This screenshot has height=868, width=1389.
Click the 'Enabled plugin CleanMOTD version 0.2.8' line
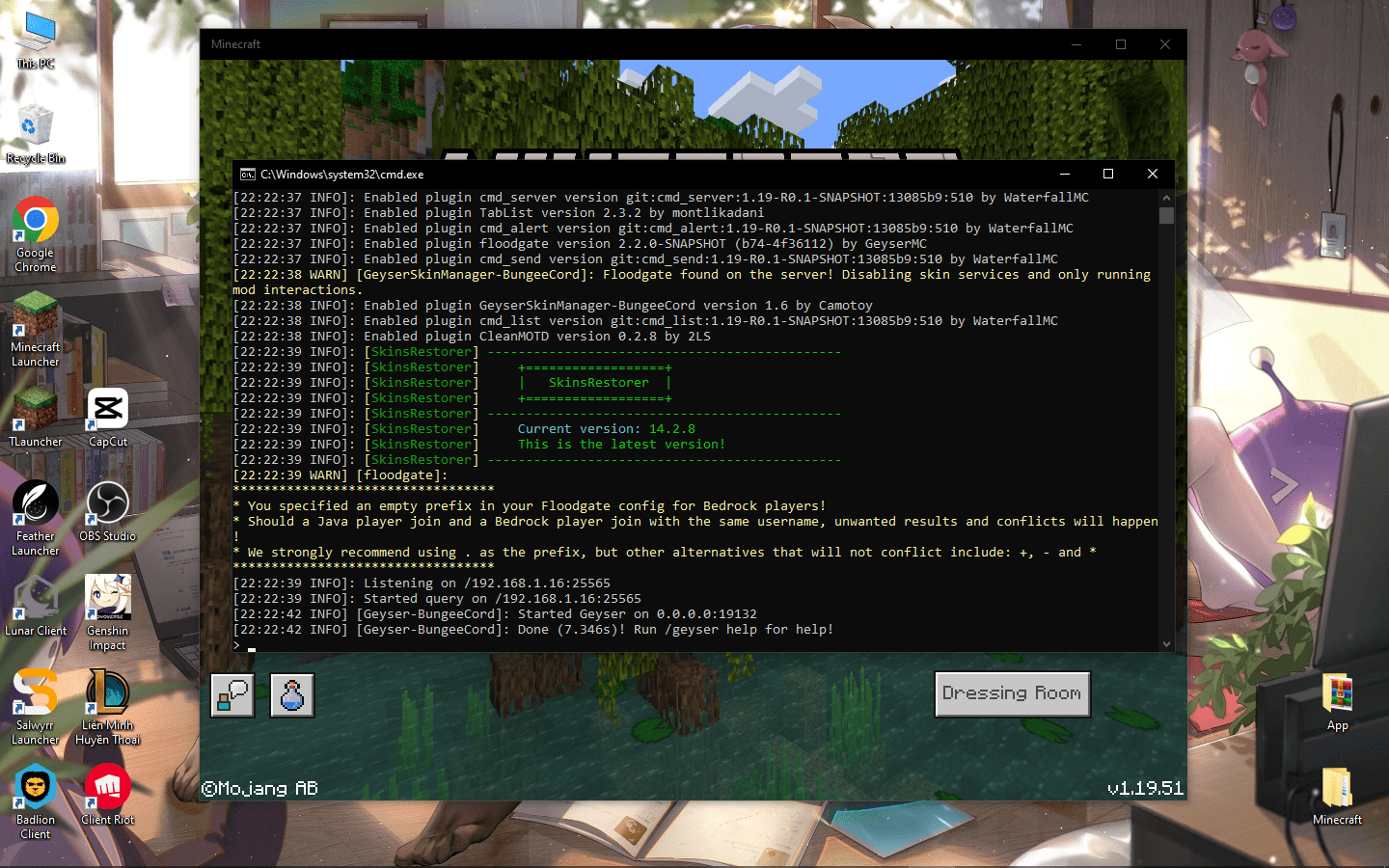pyautogui.click(x=472, y=337)
